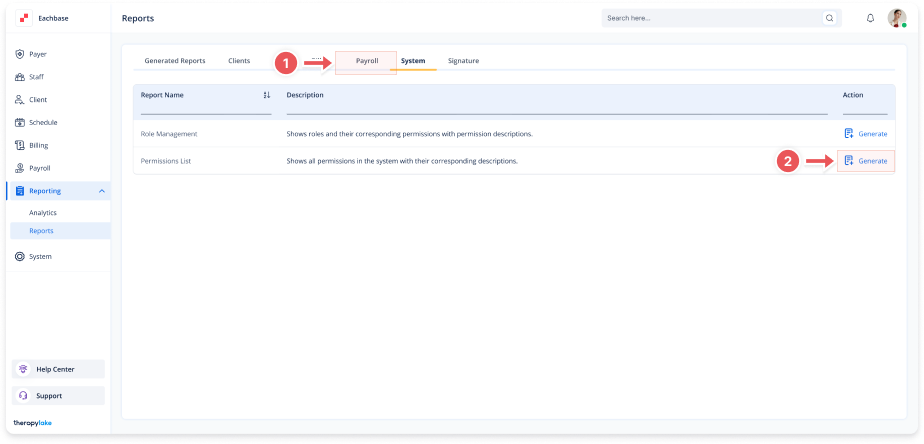This screenshot has width=924, height=444.
Task: Click the search magnifier icon
Action: coord(829,18)
